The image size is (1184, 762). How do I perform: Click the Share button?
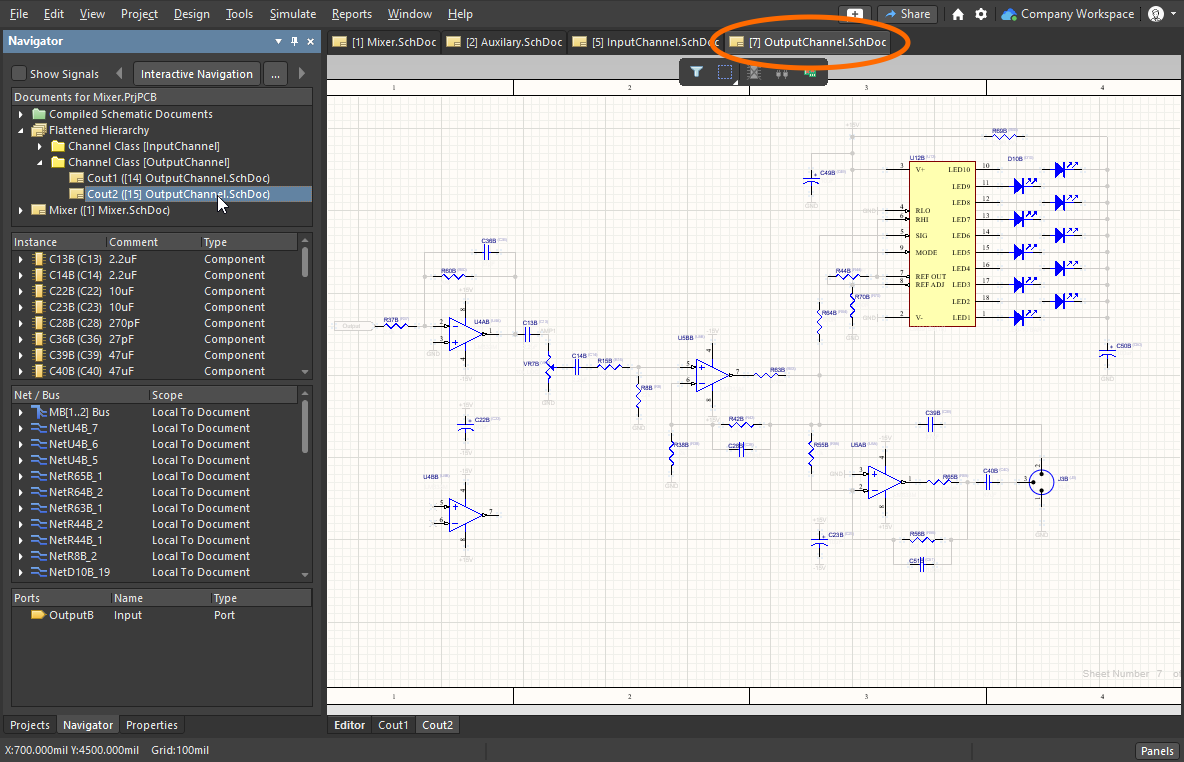tap(906, 14)
